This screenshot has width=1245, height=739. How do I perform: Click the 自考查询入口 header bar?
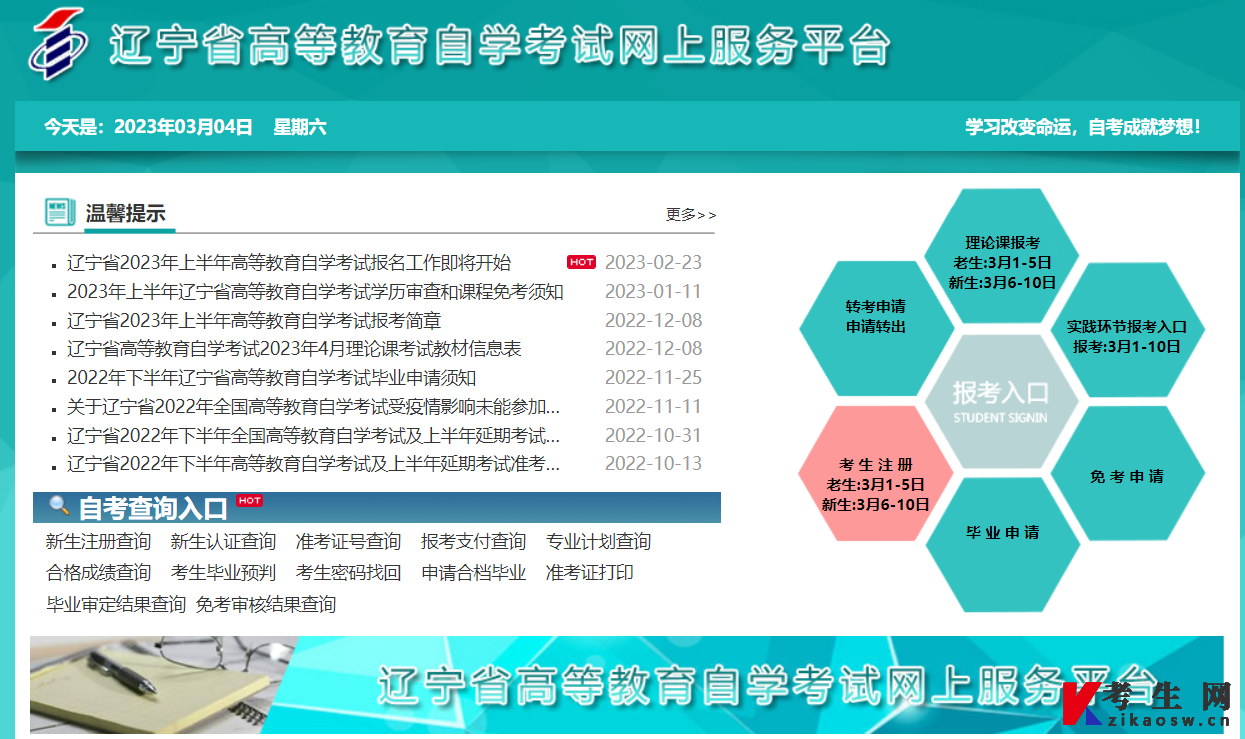coord(376,507)
